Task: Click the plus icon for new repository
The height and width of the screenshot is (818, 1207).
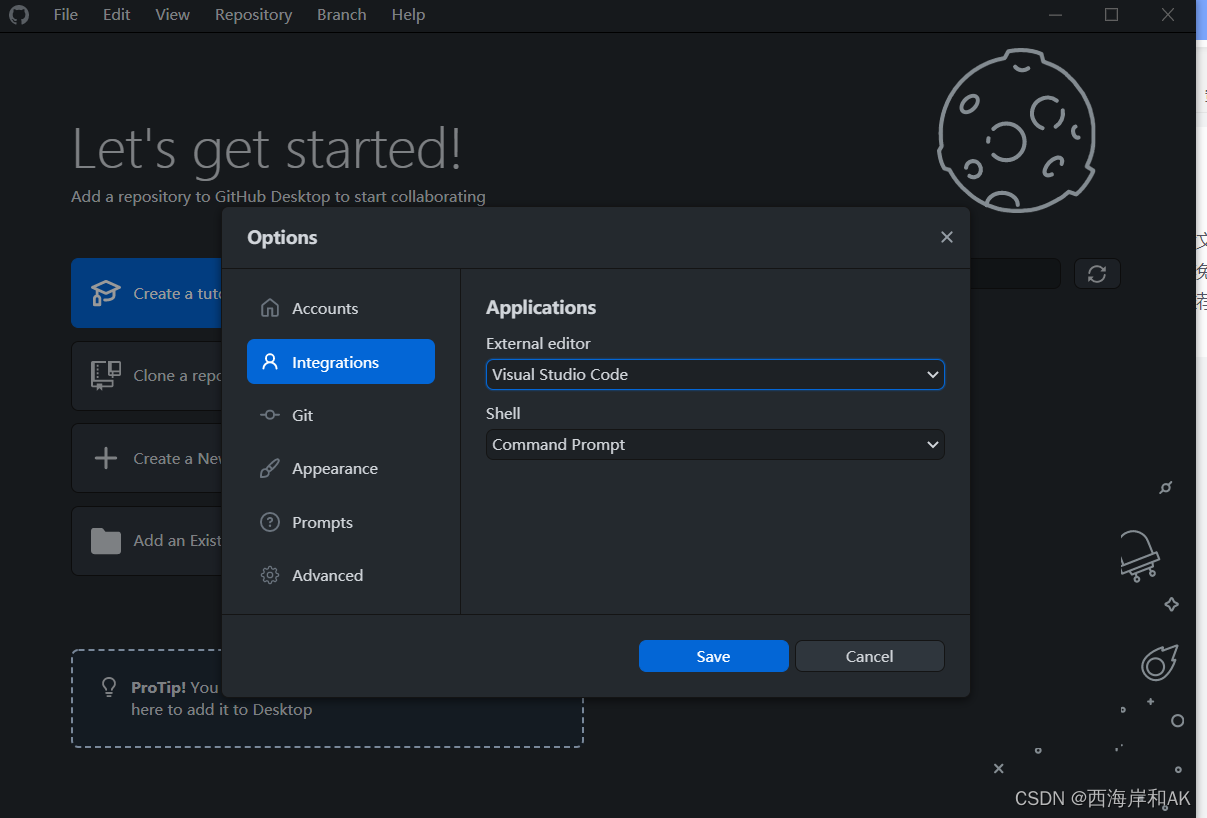Action: [105, 458]
